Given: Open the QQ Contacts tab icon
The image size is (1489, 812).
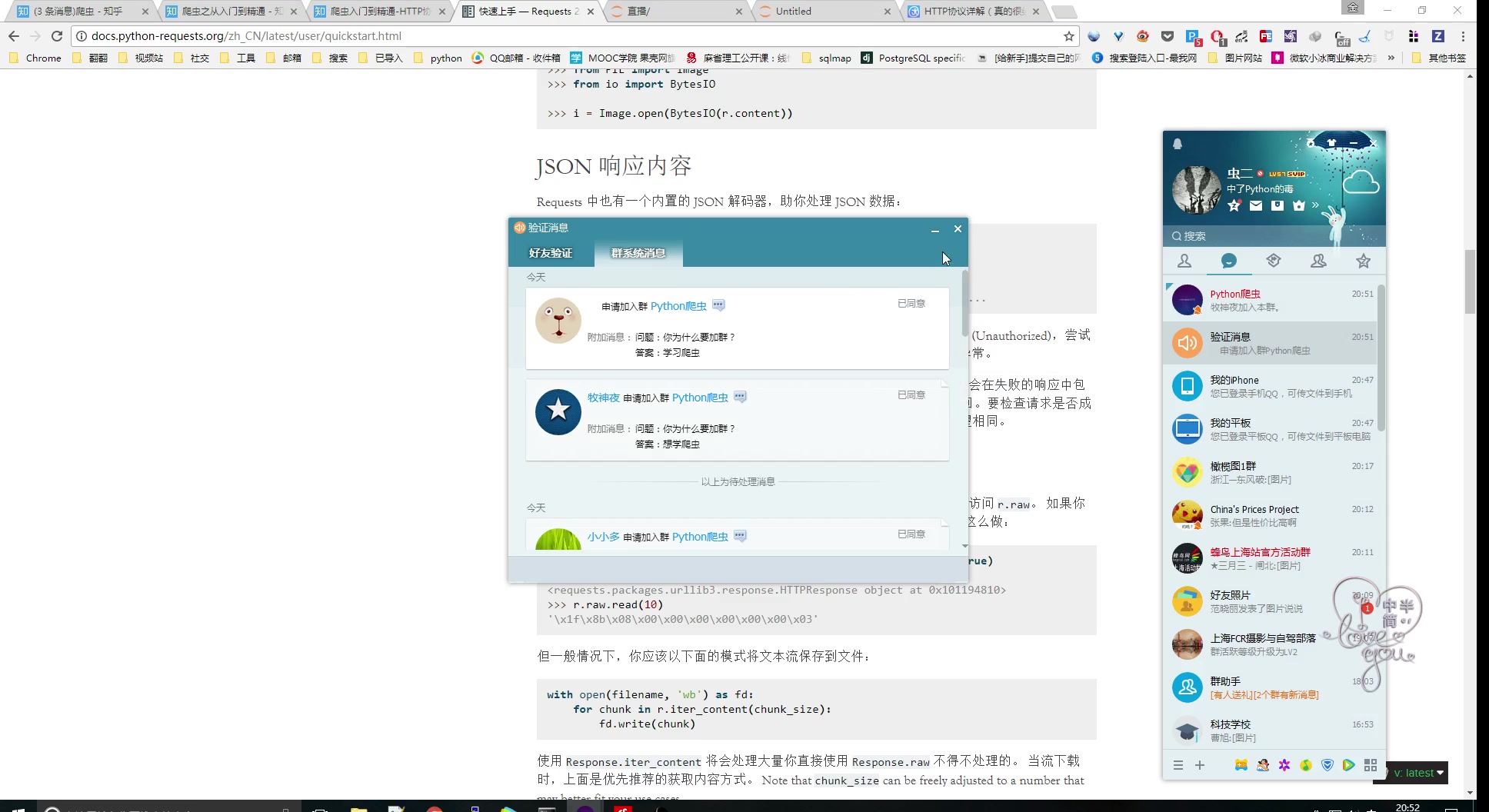Looking at the screenshot, I should [x=1184, y=261].
